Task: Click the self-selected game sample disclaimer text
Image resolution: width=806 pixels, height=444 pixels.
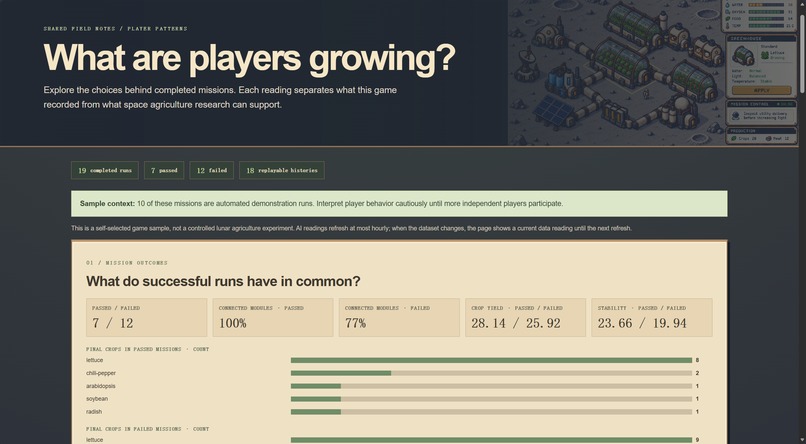Action: tap(351, 228)
